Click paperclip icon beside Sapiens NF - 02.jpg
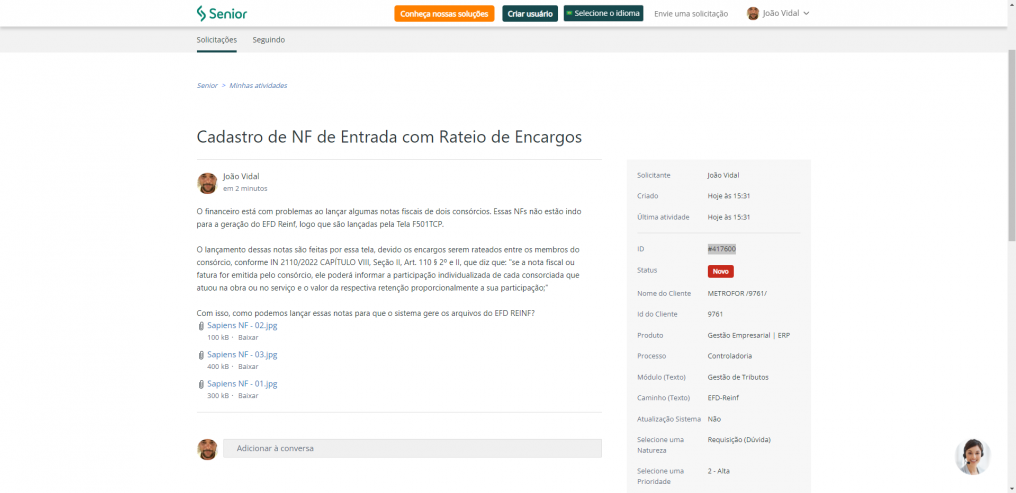The image size is (1016, 493). coord(201,326)
